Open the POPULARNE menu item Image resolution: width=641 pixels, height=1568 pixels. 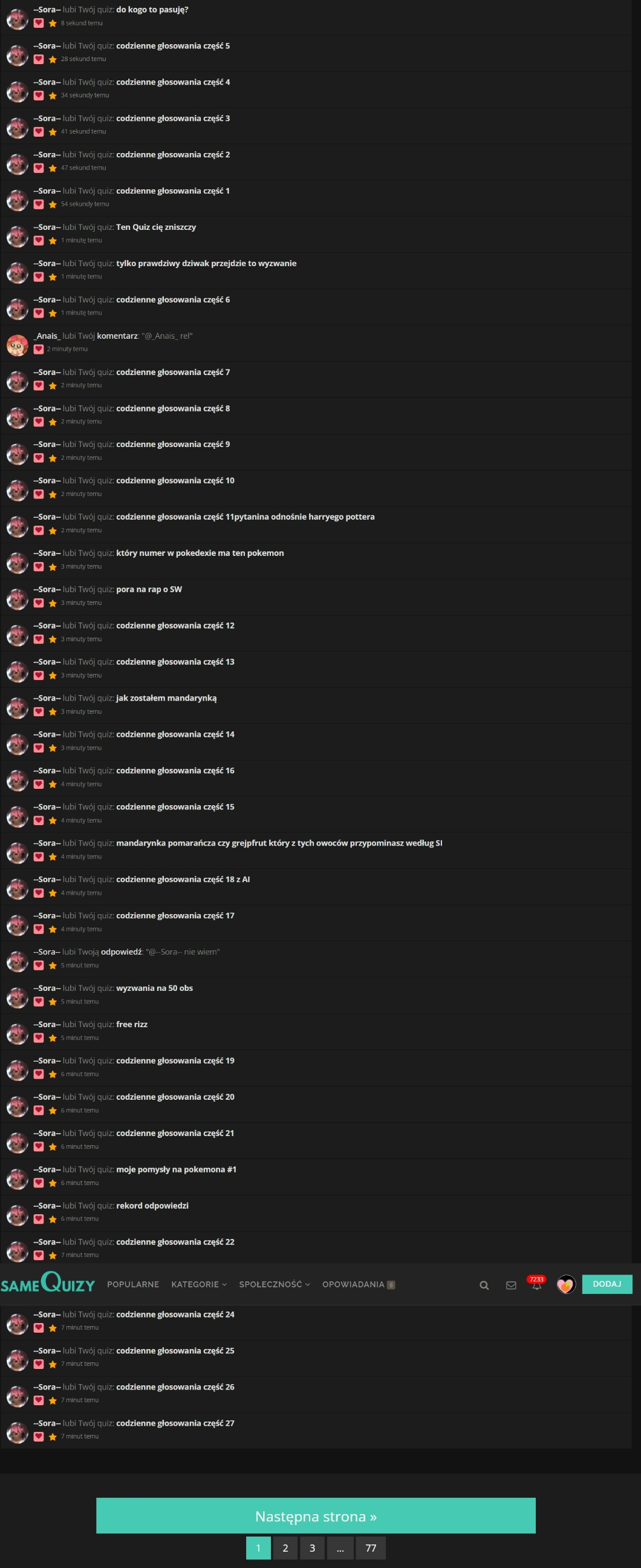132,1284
